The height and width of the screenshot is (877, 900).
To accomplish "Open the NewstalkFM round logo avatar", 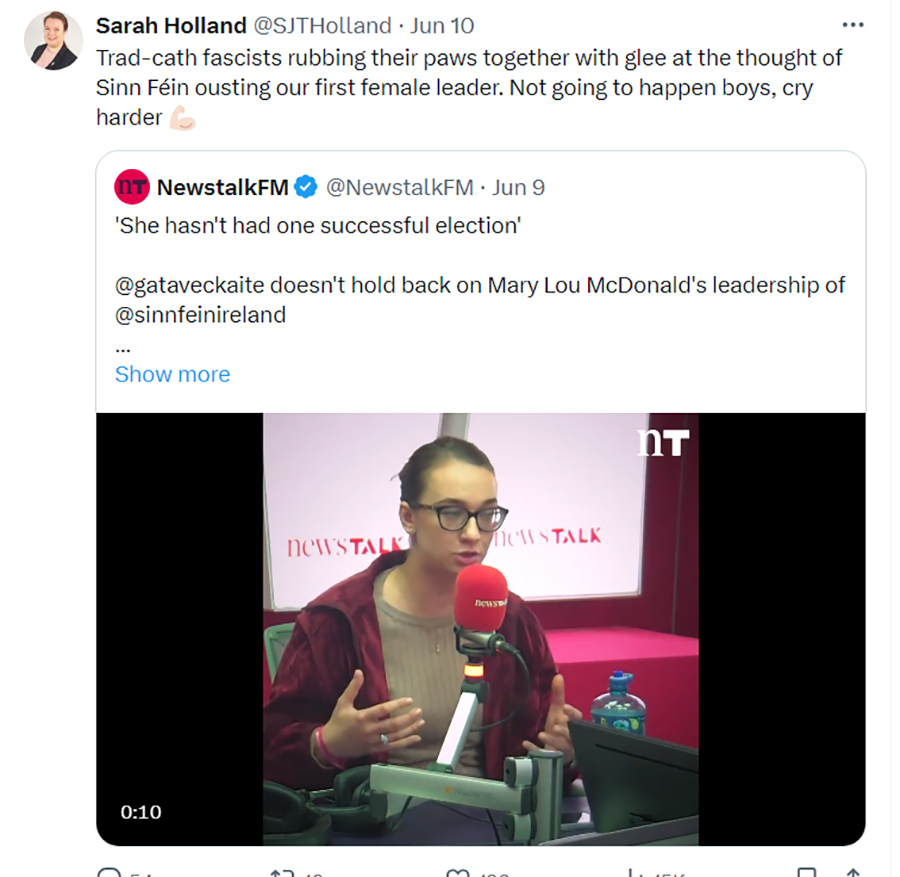I will [132, 187].
